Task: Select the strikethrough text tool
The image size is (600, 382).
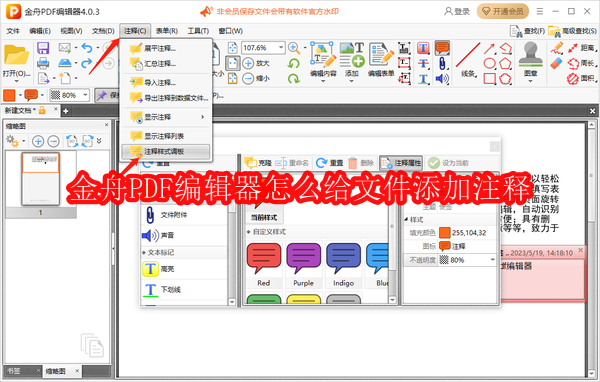Action: pyautogui.click(x=423, y=63)
